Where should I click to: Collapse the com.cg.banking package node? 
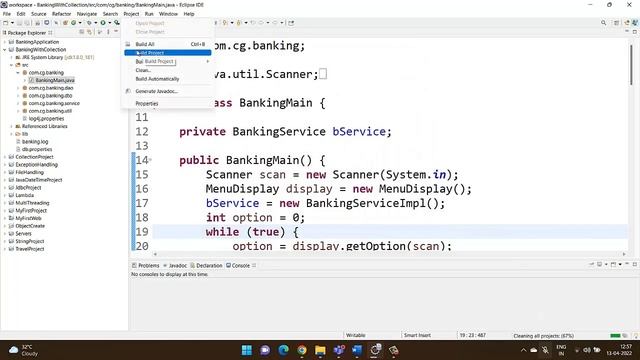click(x=18, y=73)
